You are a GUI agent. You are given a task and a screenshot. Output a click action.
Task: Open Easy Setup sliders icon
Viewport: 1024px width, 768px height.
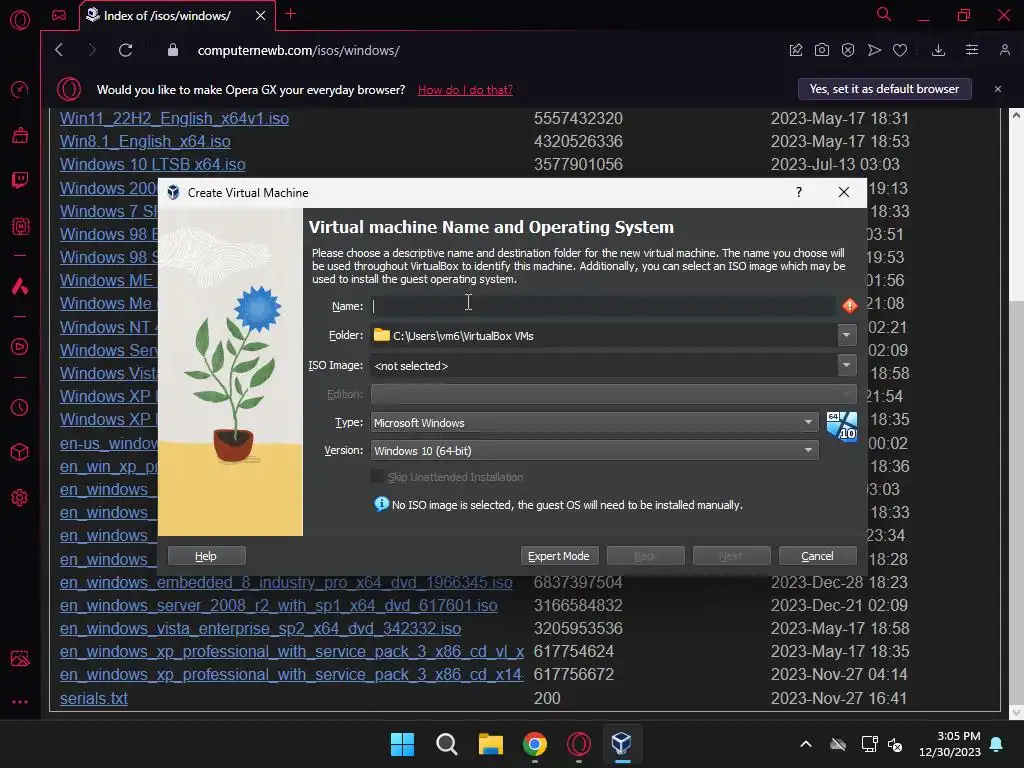[x=972, y=50]
